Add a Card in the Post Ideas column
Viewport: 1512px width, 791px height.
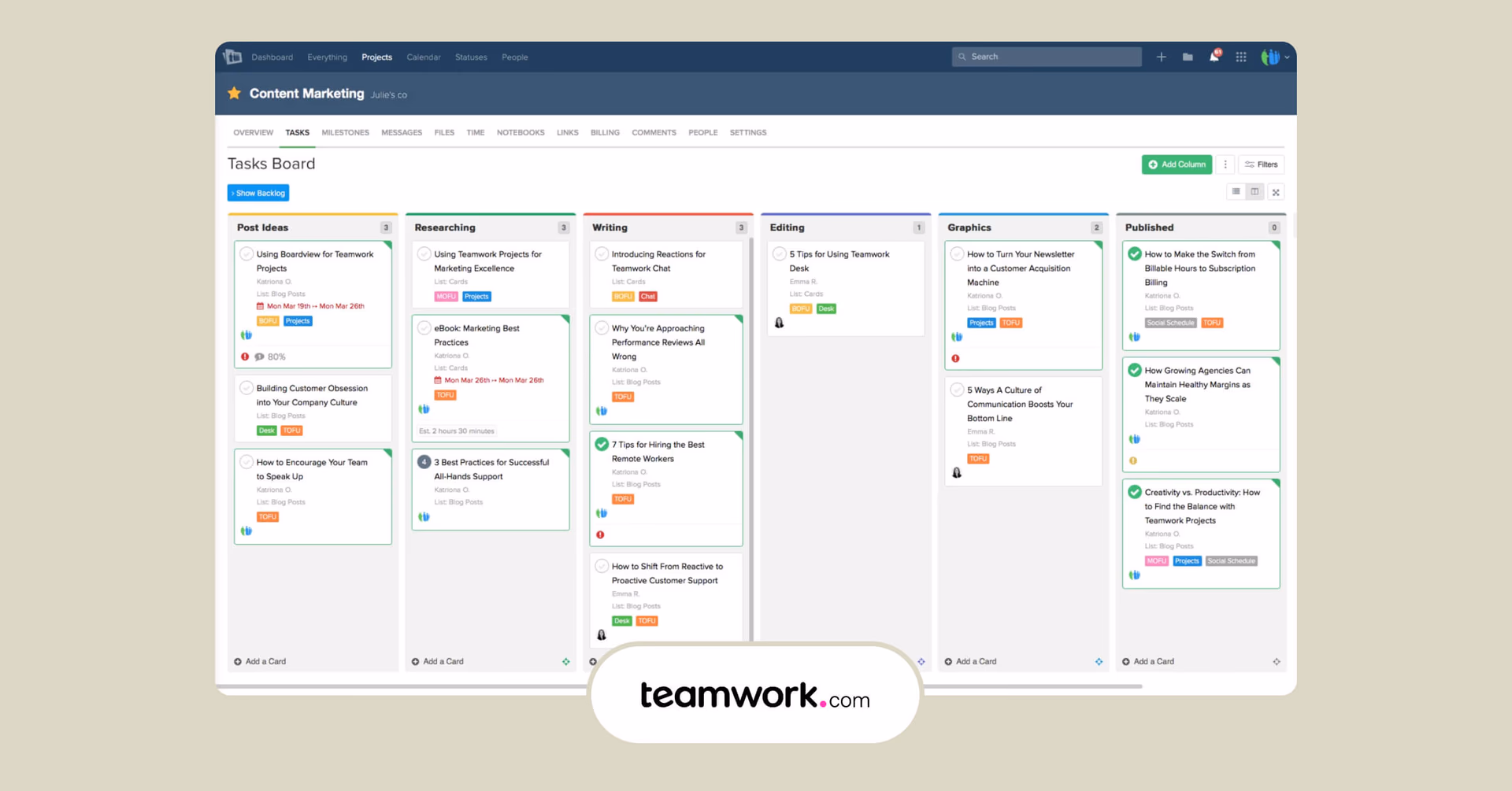260,661
